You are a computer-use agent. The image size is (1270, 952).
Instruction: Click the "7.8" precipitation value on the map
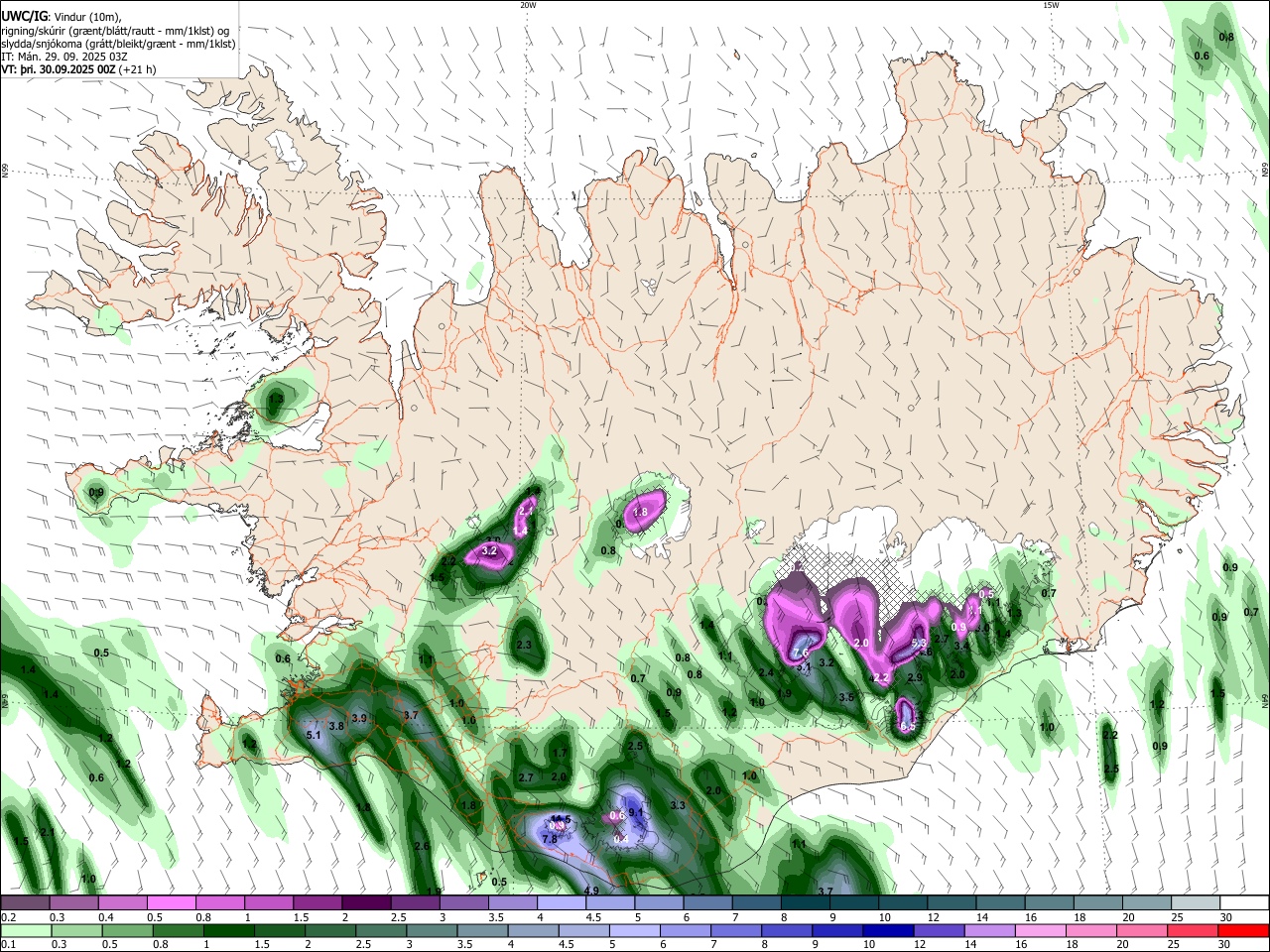coord(549,839)
